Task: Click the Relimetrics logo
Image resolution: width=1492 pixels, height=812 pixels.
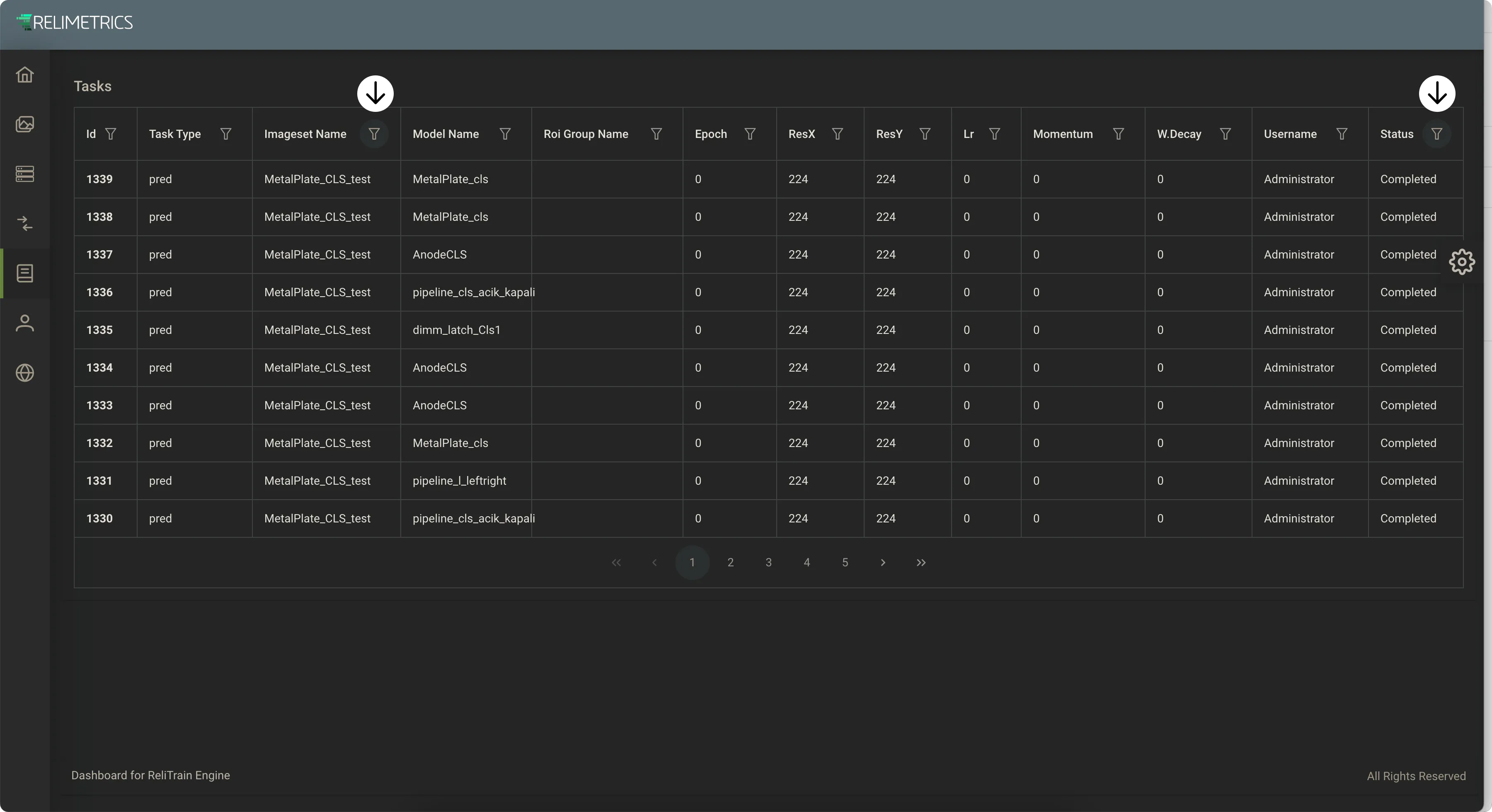Action: [75, 23]
